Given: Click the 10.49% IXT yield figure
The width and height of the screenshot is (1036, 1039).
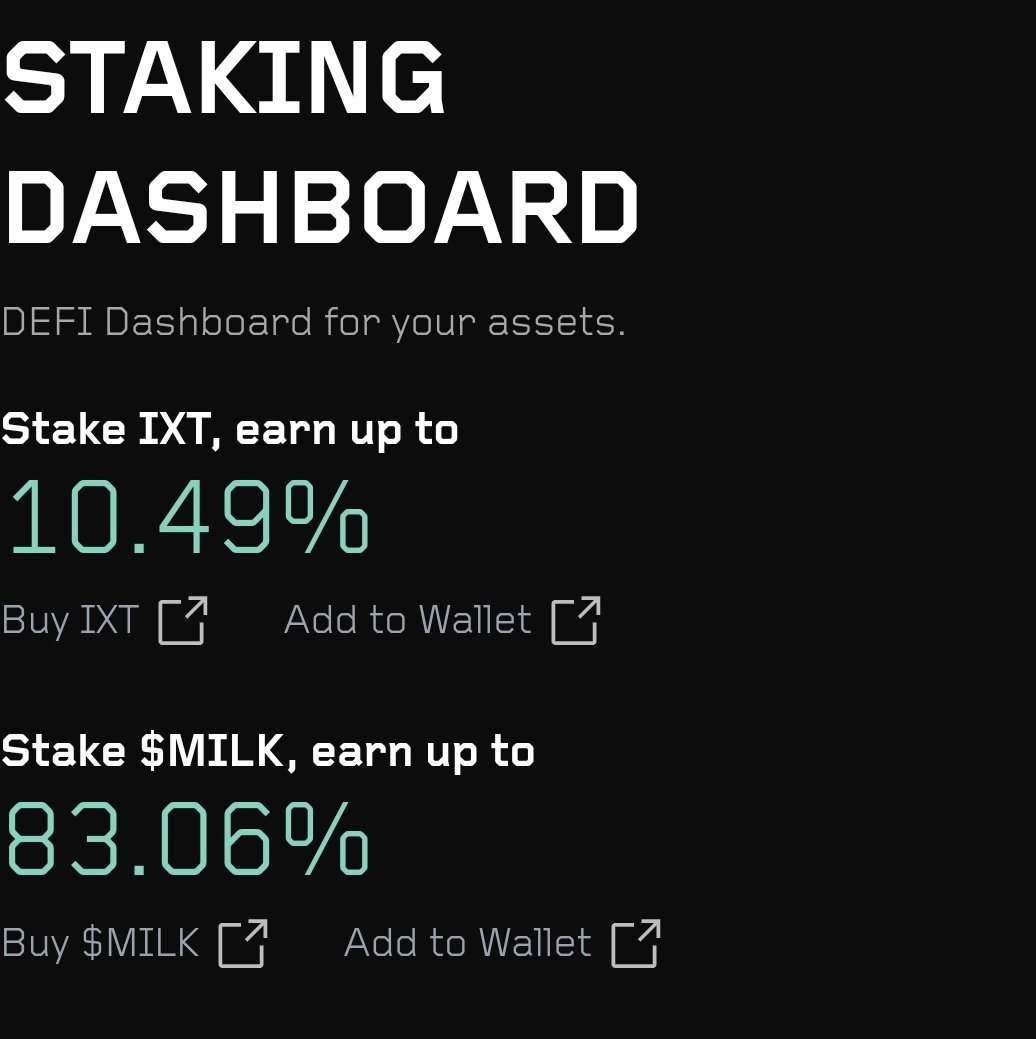Looking at the screenshot, I should coord(188,516).
